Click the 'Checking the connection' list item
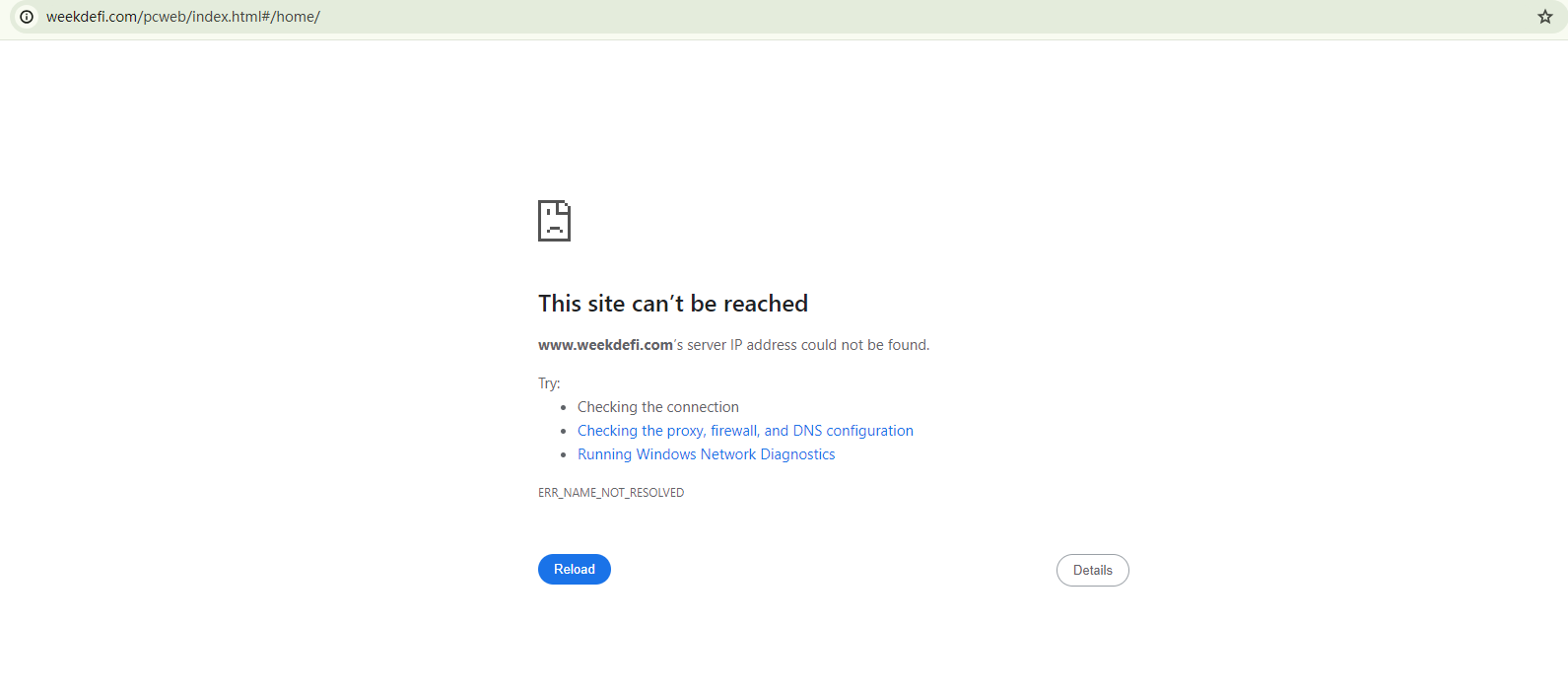Screen dimensions: 1568x692 (658, 407)
